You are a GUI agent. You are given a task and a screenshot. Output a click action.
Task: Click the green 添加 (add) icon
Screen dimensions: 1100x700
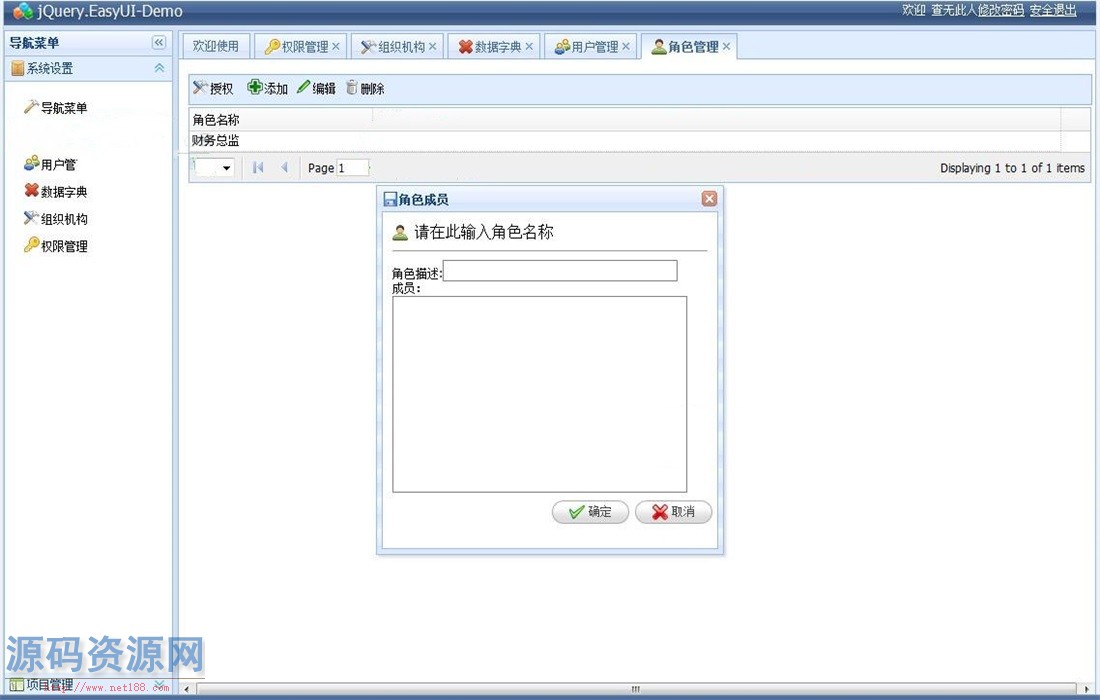pyautogui.click(x=255, y=88)
